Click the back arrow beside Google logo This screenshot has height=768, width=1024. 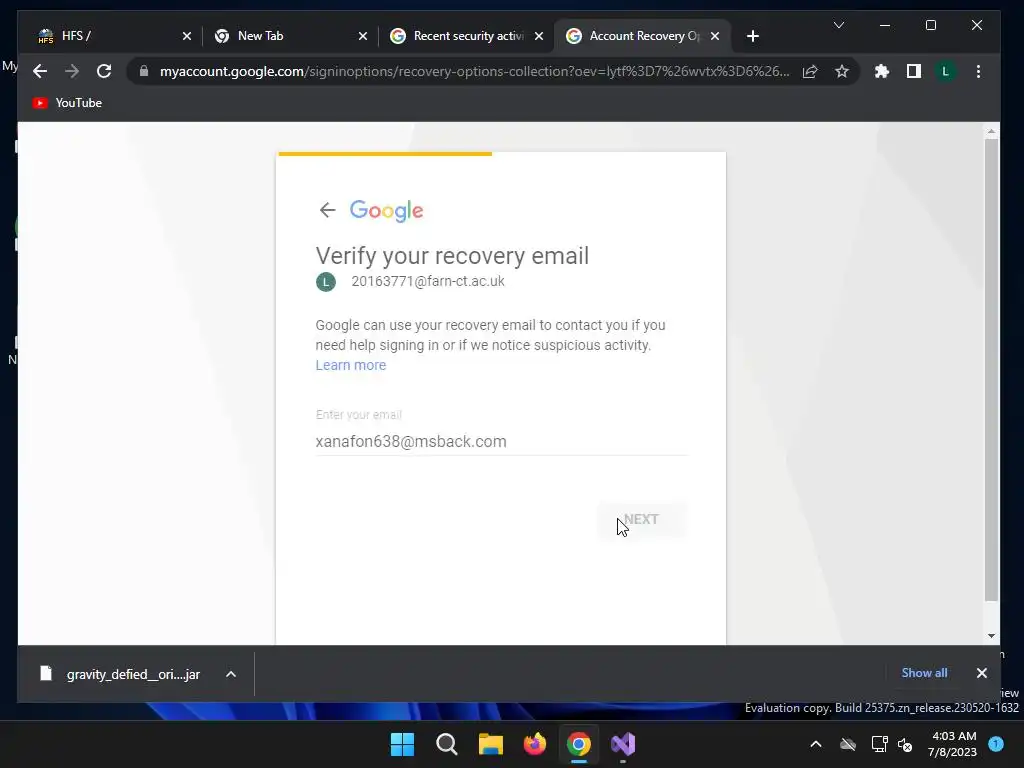(x=327, y=210)
